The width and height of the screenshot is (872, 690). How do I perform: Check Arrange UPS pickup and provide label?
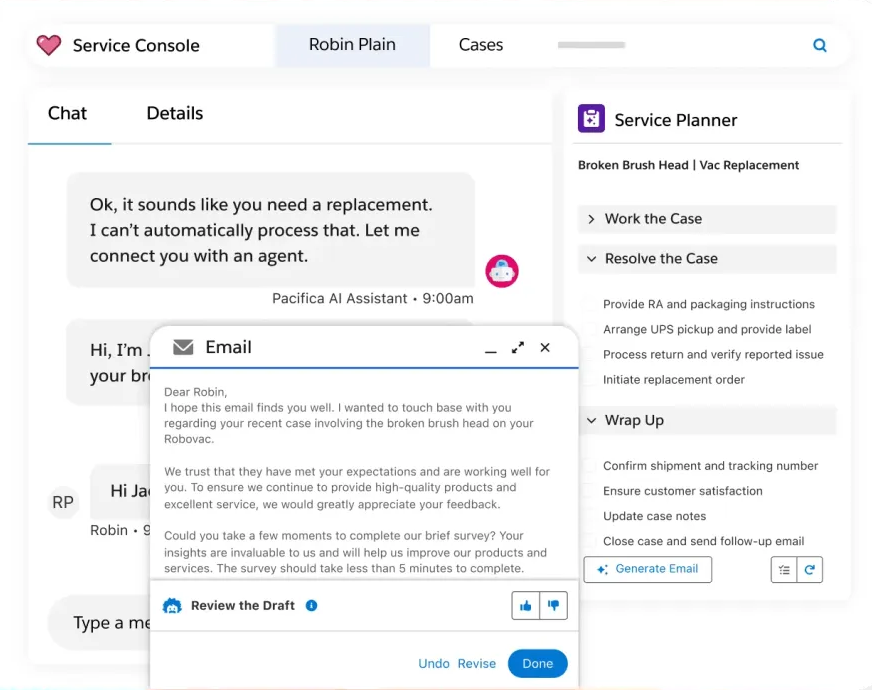588,329
